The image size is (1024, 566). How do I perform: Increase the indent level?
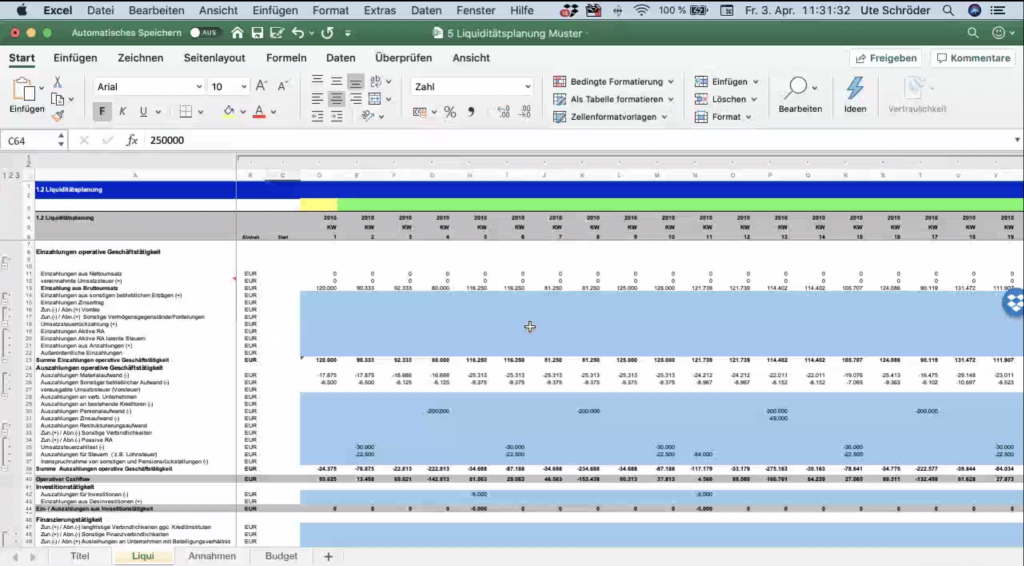(336, 116)
